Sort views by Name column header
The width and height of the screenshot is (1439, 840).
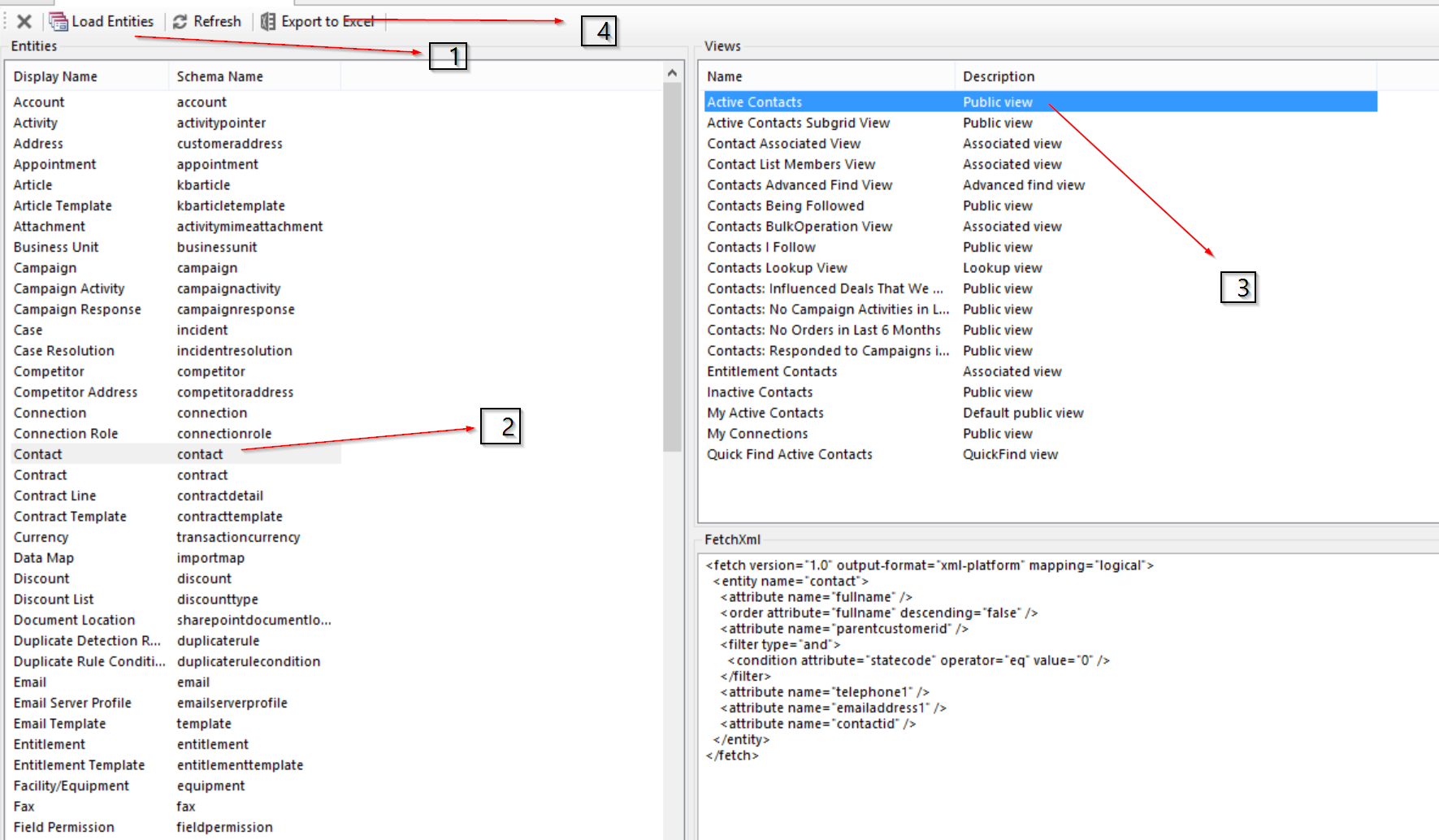(x=724, y=76)
